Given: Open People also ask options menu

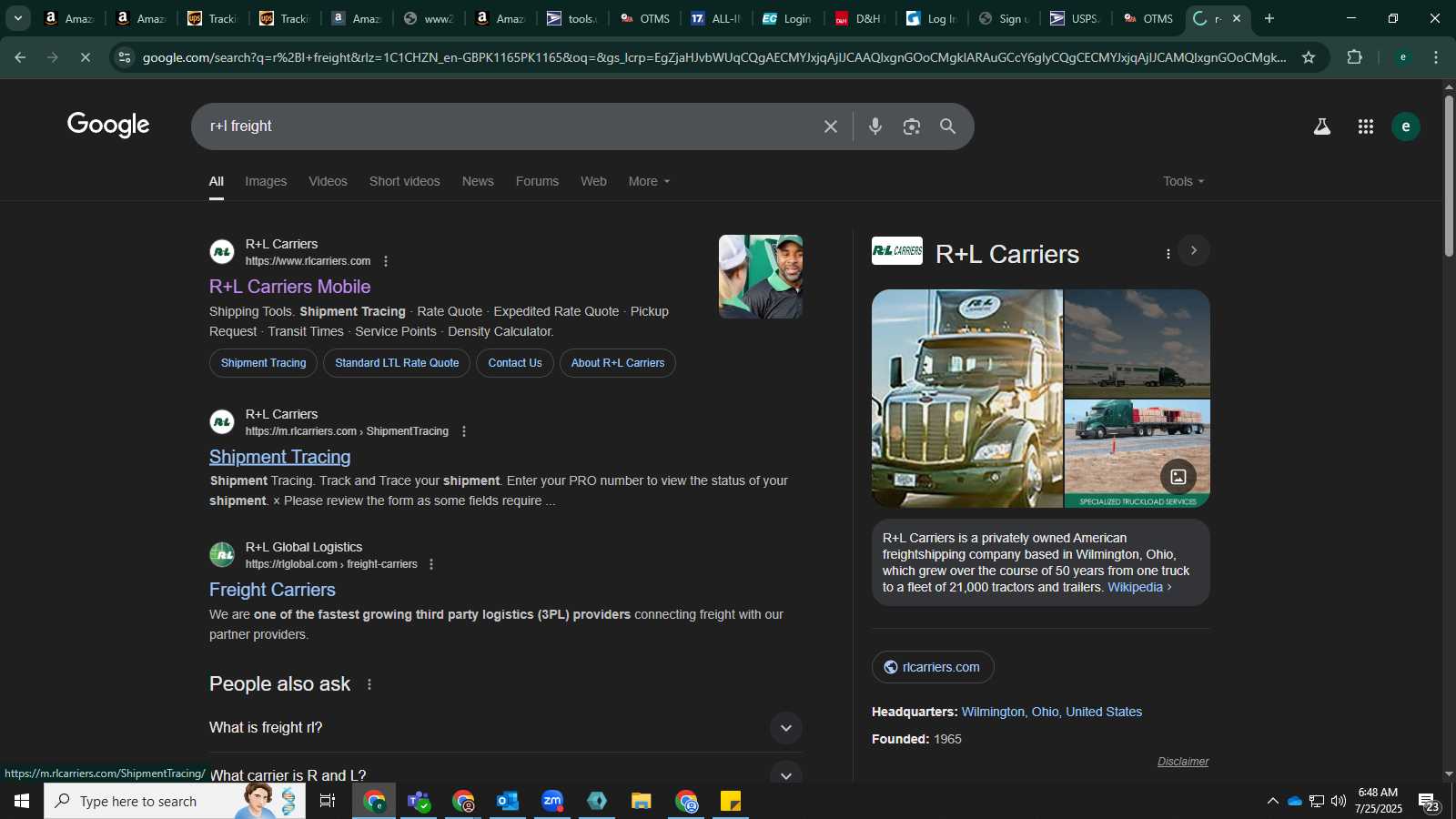Looking at the screenshot, I should tap(369, 684).
